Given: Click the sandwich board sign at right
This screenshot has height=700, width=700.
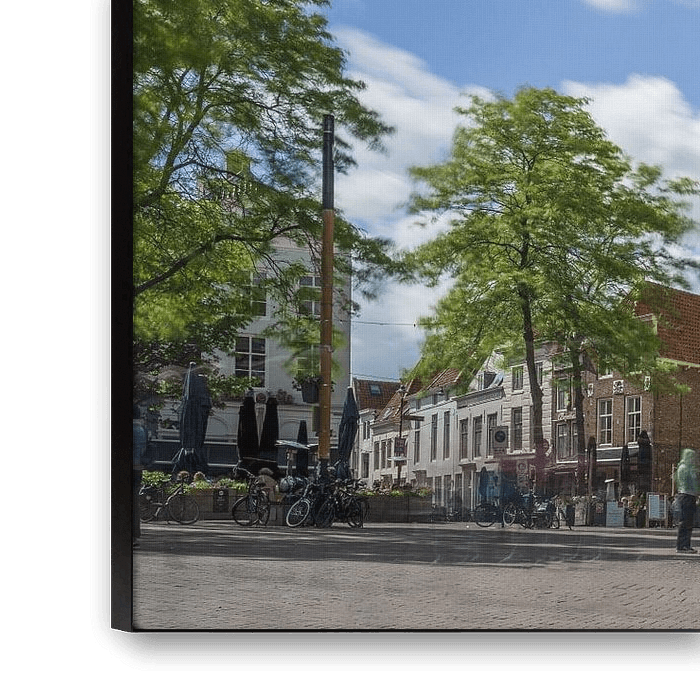Looking at the screenshot, I should click(656, 508).
